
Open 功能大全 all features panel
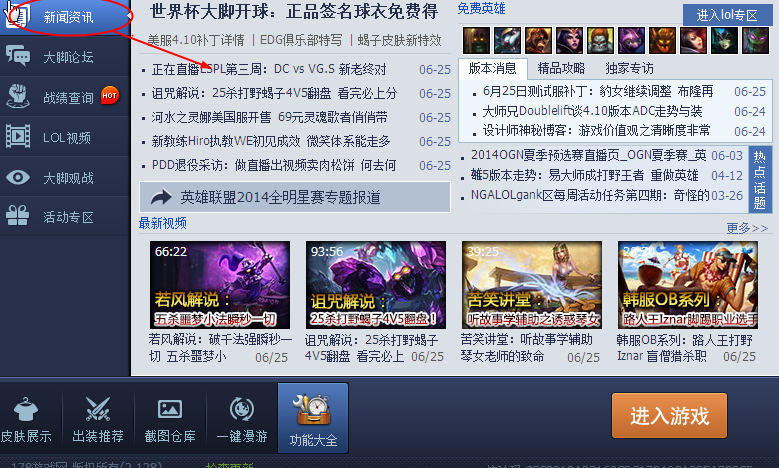[313, 418]
